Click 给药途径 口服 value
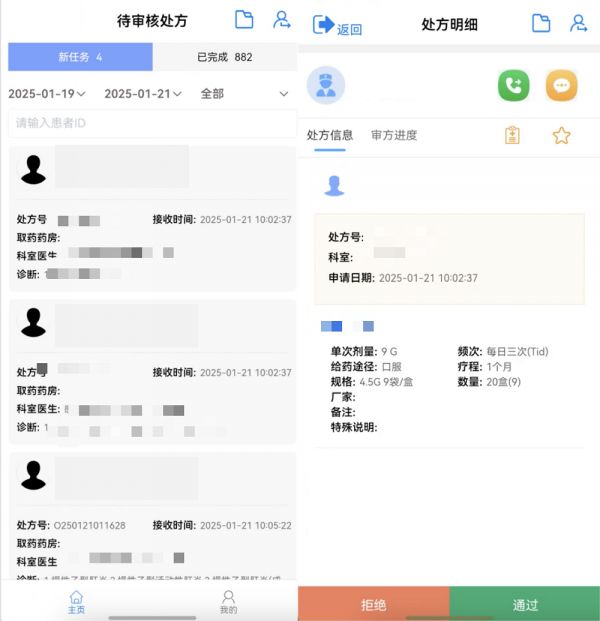The width and height of the screenshot is (600, 621). tap(392, 366)
